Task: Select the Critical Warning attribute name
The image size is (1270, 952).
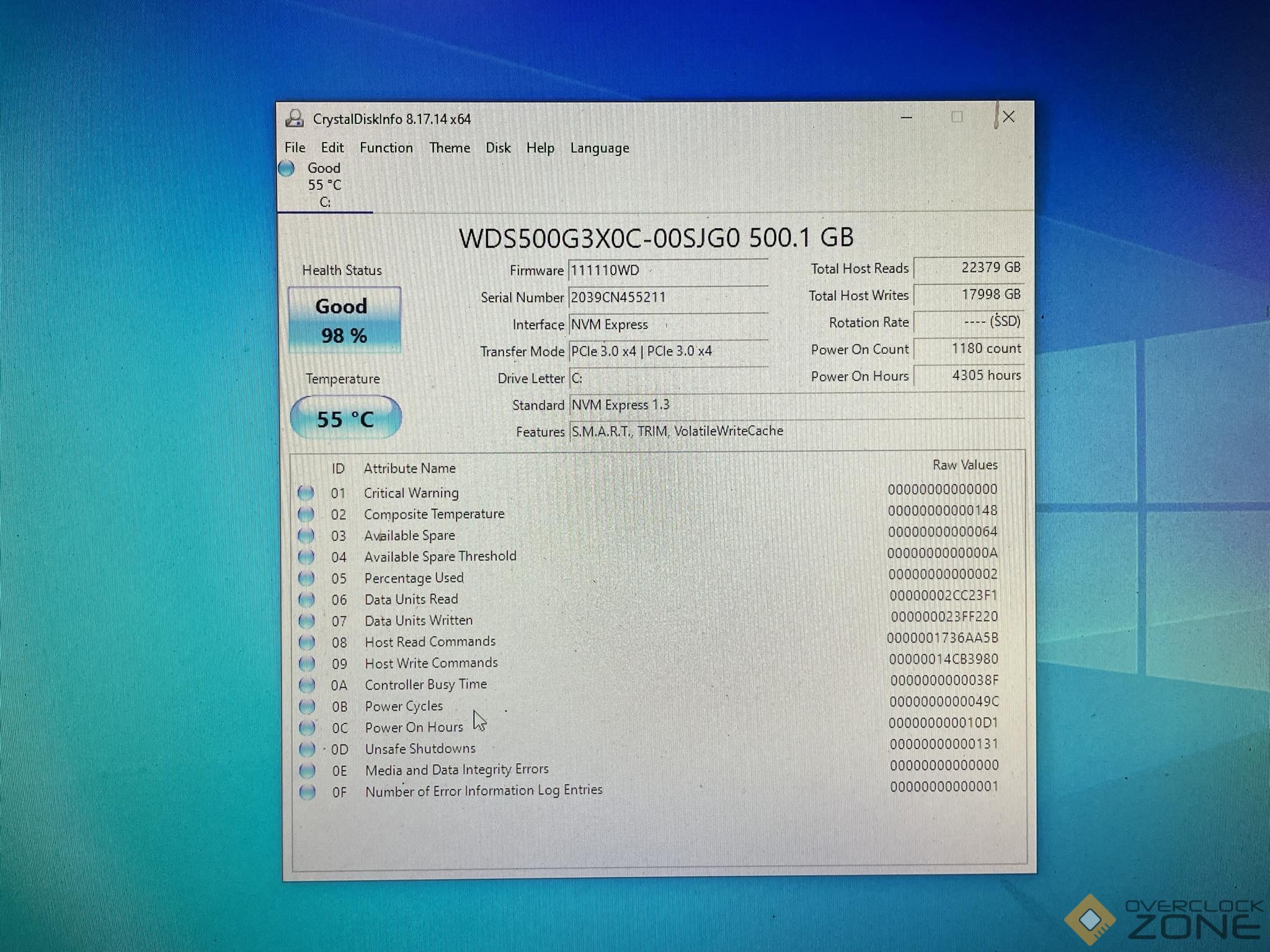Action: [x=411, y=493]
